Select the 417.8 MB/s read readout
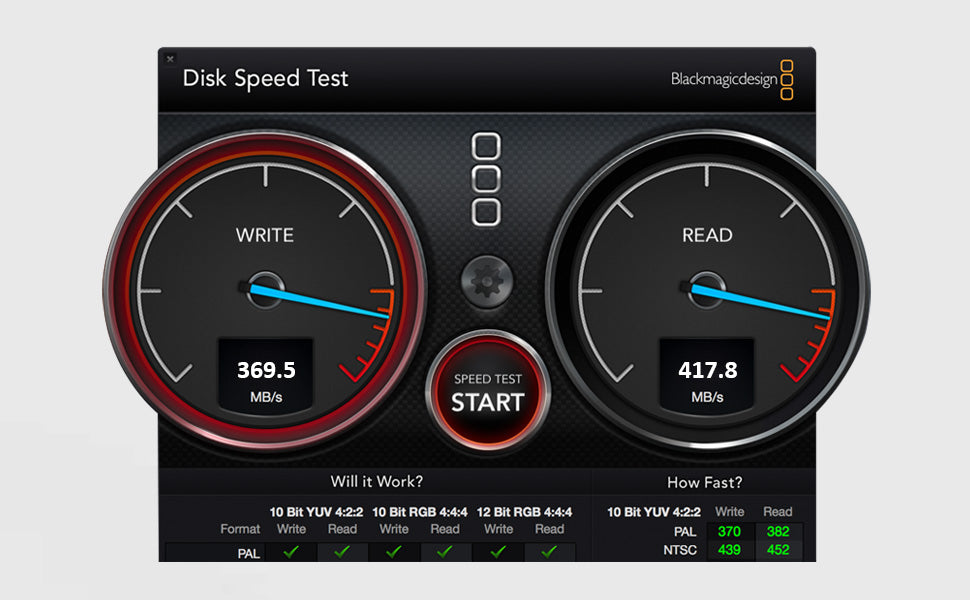Image resolution: width=970 pixels, height=600 pixels. pos(708,372)
